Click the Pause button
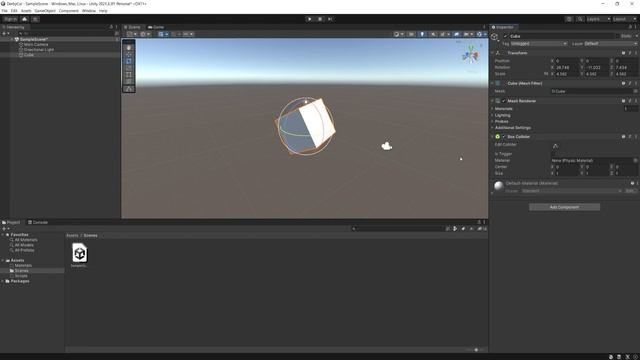 tap(320, 19)
